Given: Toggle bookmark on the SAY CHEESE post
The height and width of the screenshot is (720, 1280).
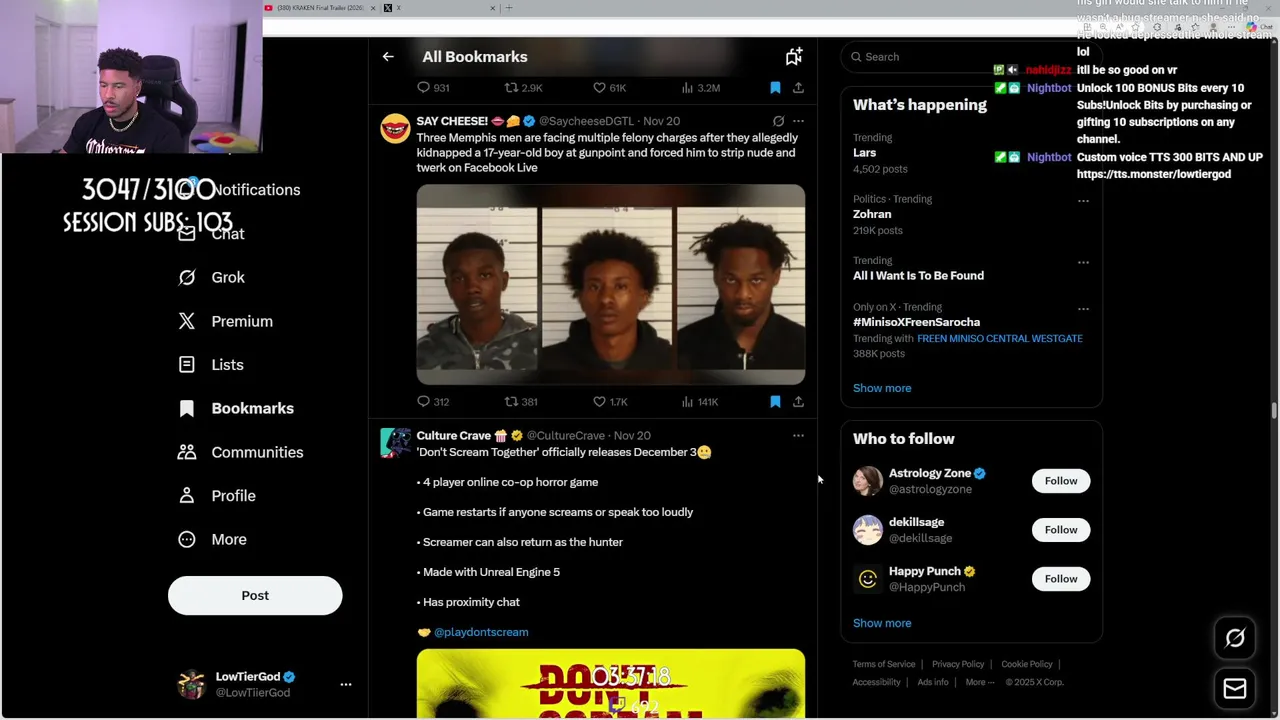Looking at the screenshot, I should pos(775,402).
